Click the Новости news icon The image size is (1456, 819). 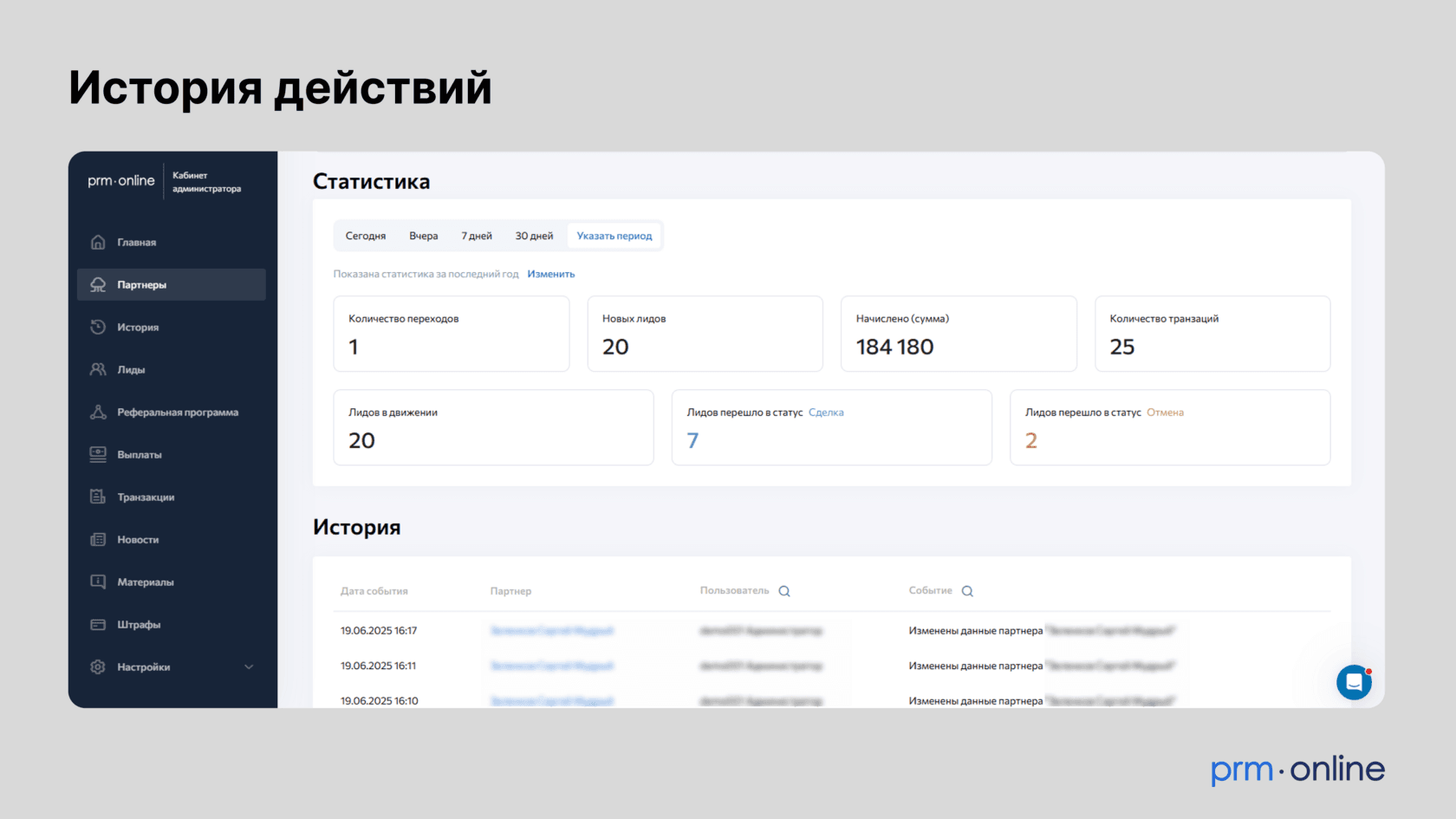[x=98, y=539]
